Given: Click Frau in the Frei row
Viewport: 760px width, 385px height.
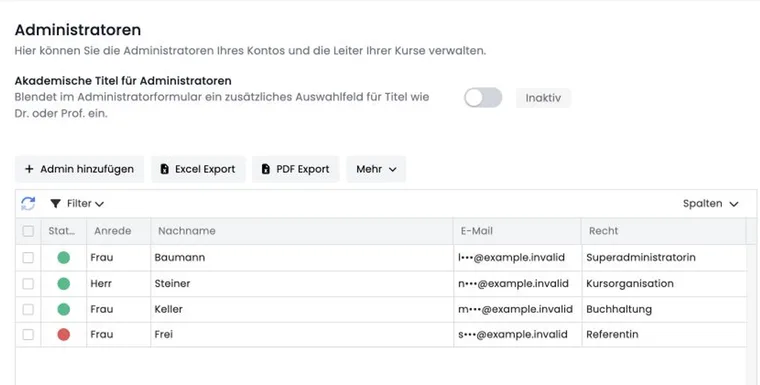Looking at the screenshot, I should coord(102,335).
